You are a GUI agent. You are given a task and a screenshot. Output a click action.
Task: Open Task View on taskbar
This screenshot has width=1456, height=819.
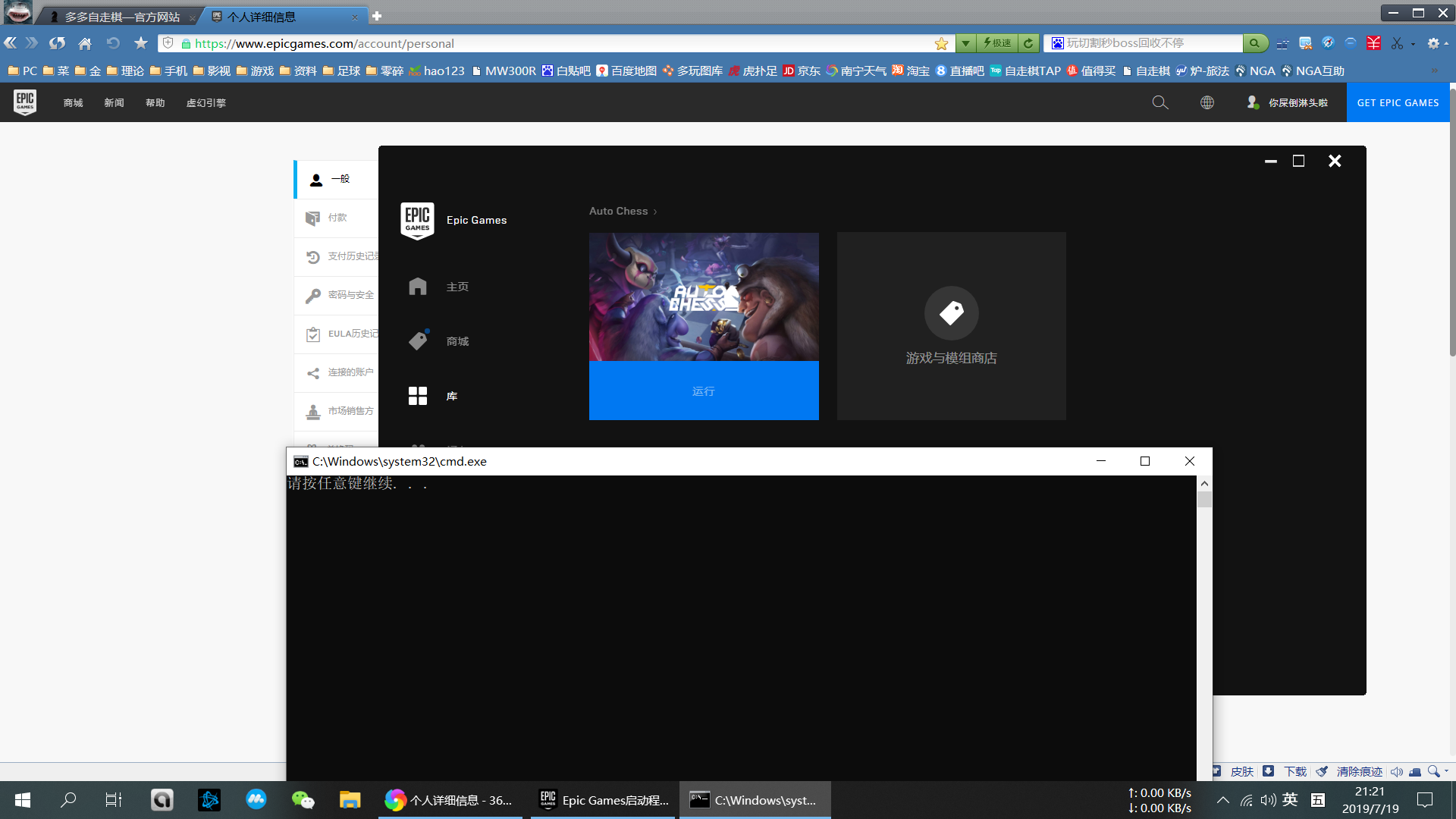(x=114, y=799)
